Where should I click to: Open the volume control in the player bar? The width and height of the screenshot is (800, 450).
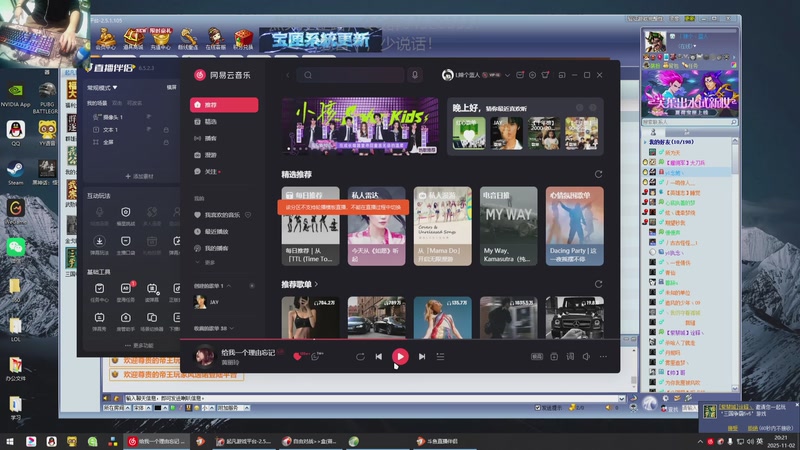(586, 357)
